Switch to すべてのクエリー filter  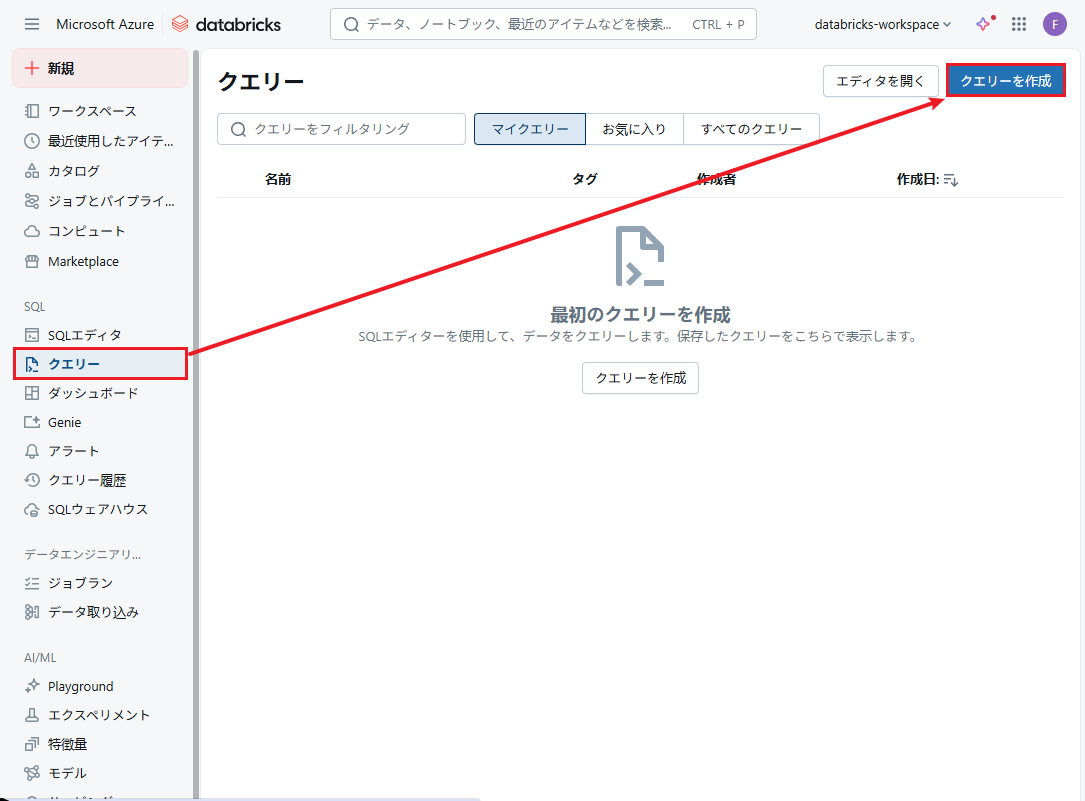point(751,129)
